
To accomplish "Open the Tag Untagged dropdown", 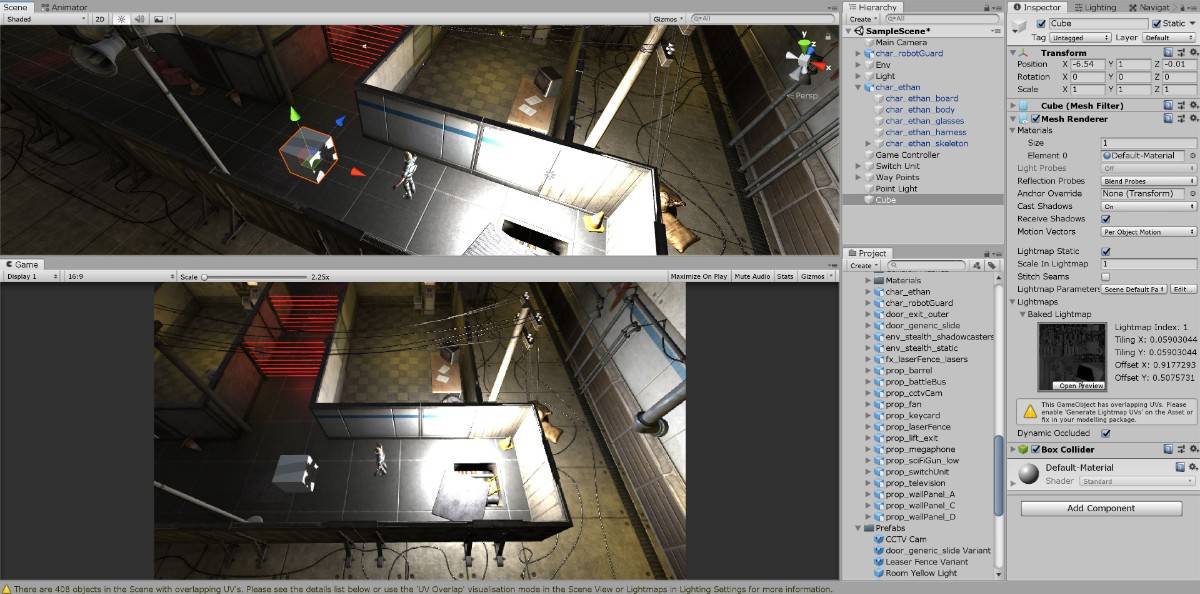I will (x=1081, y=37).
